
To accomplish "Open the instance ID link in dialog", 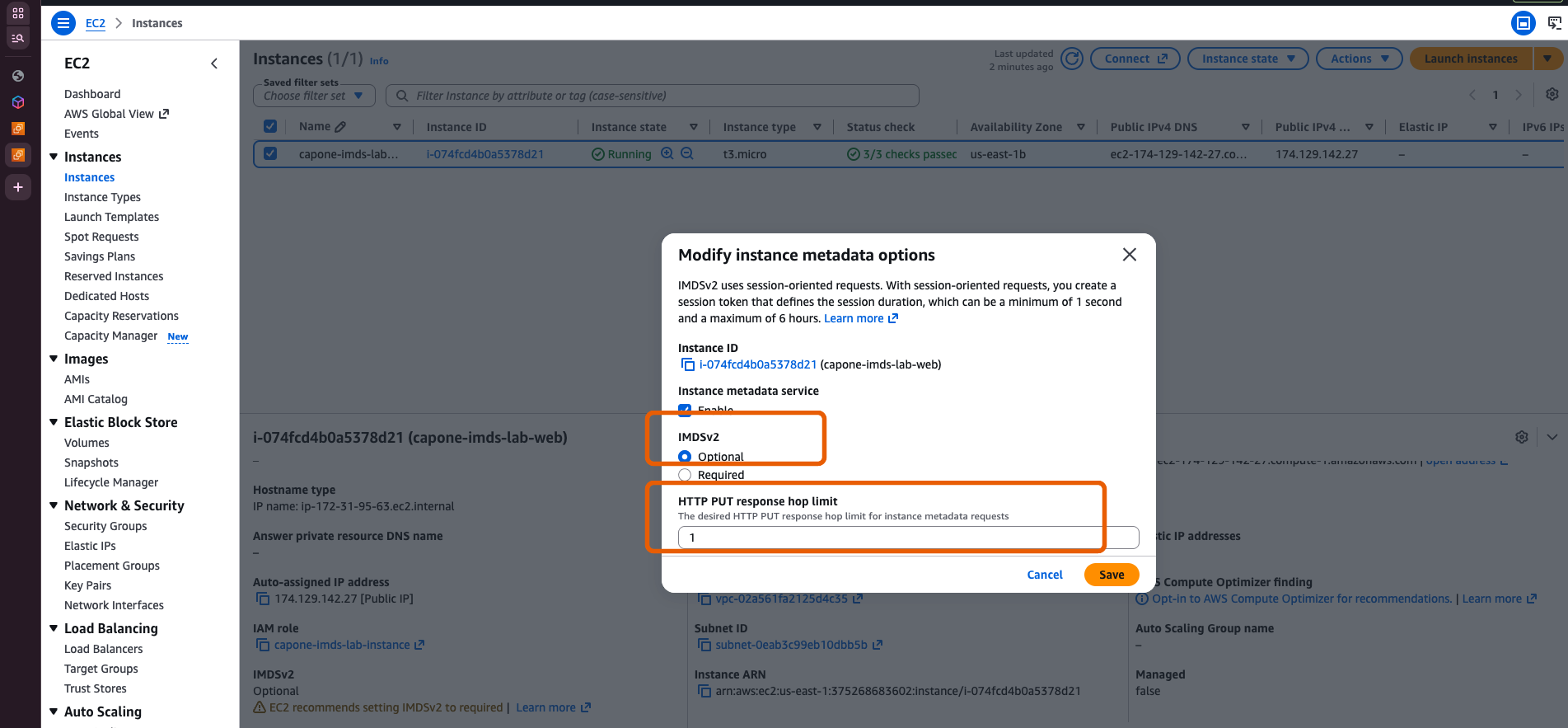I will (758, 364).
